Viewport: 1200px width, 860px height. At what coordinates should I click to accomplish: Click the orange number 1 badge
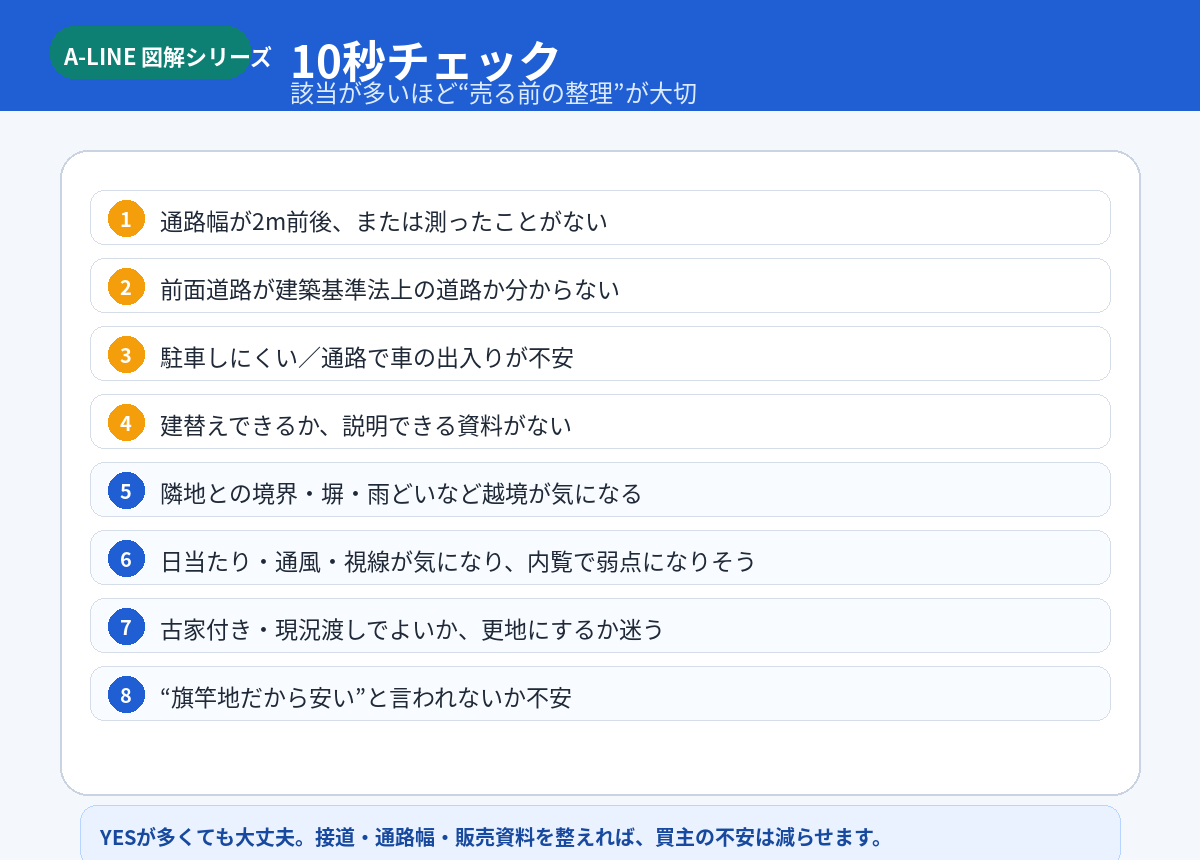126,218
